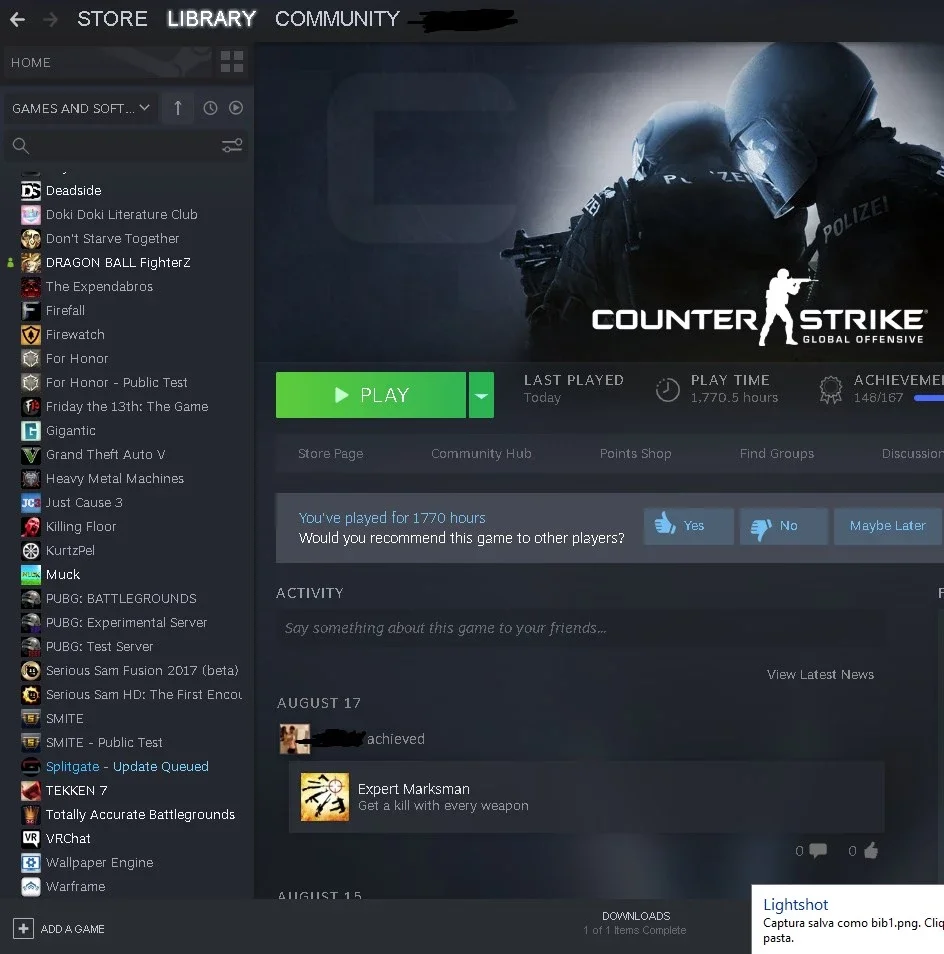Screen dimensions: 944x954
Task: Select Killing Floor in the library
Action: click(x=81, y=527)
